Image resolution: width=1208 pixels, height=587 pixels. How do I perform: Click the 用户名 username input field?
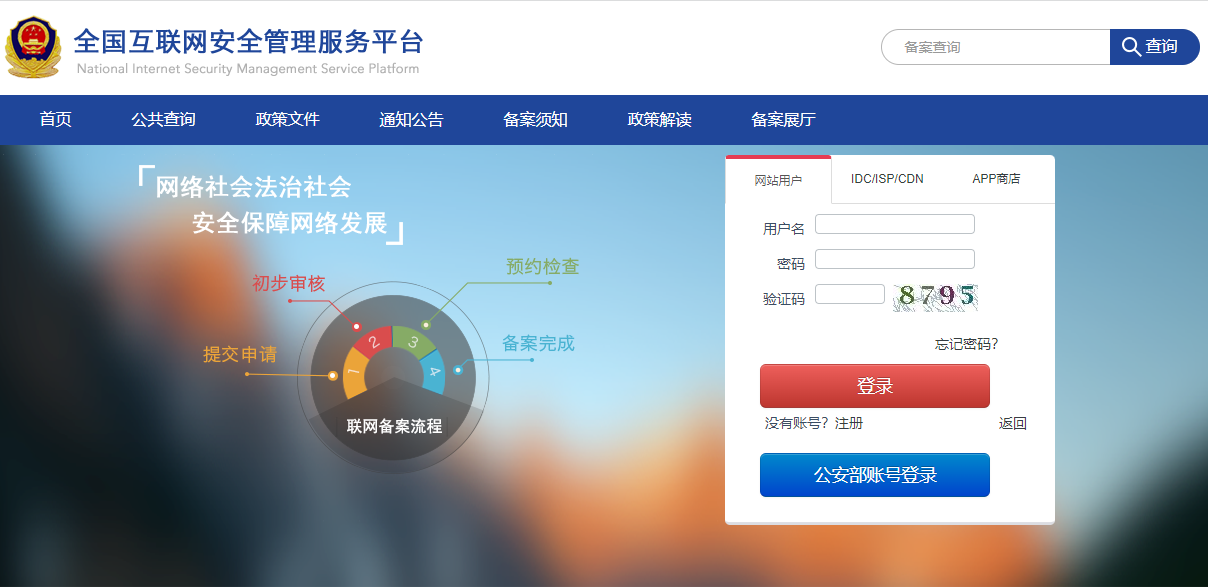(x=894, y=223)
